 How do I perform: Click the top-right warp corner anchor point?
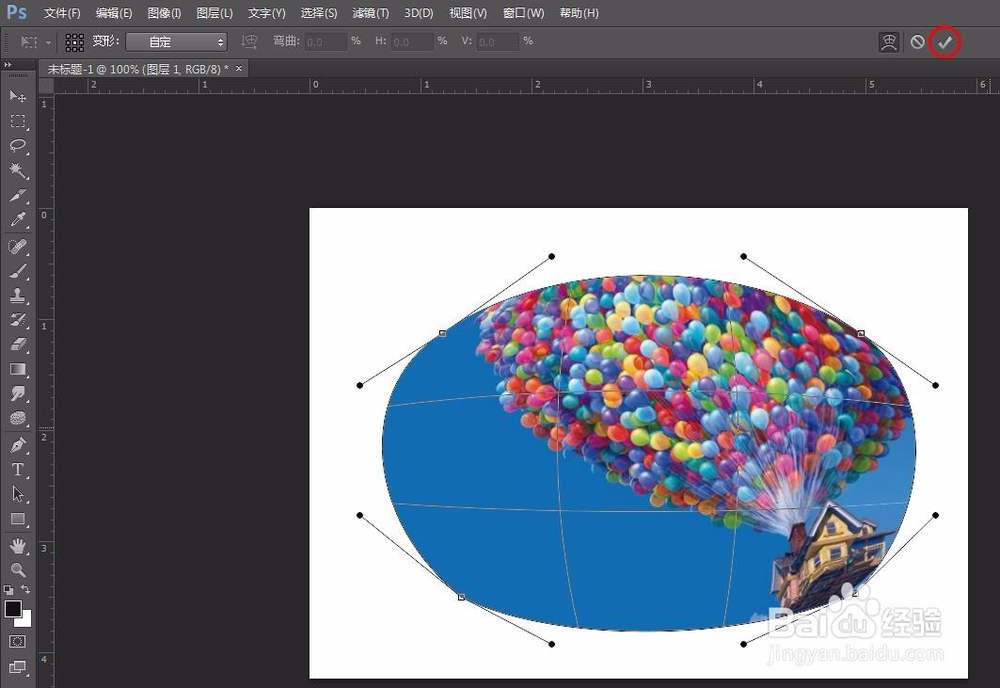861,333
